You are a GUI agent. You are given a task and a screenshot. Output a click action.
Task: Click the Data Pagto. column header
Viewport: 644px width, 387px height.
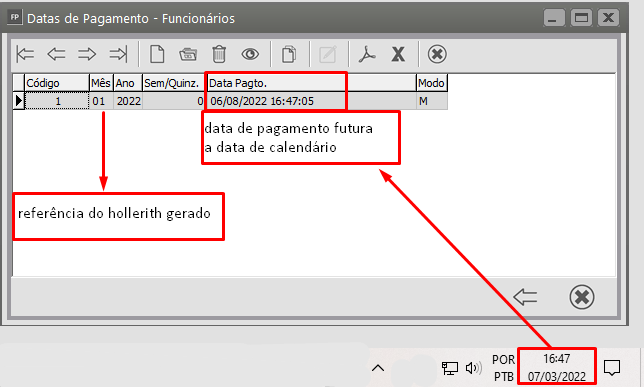[x=311, y=83]
